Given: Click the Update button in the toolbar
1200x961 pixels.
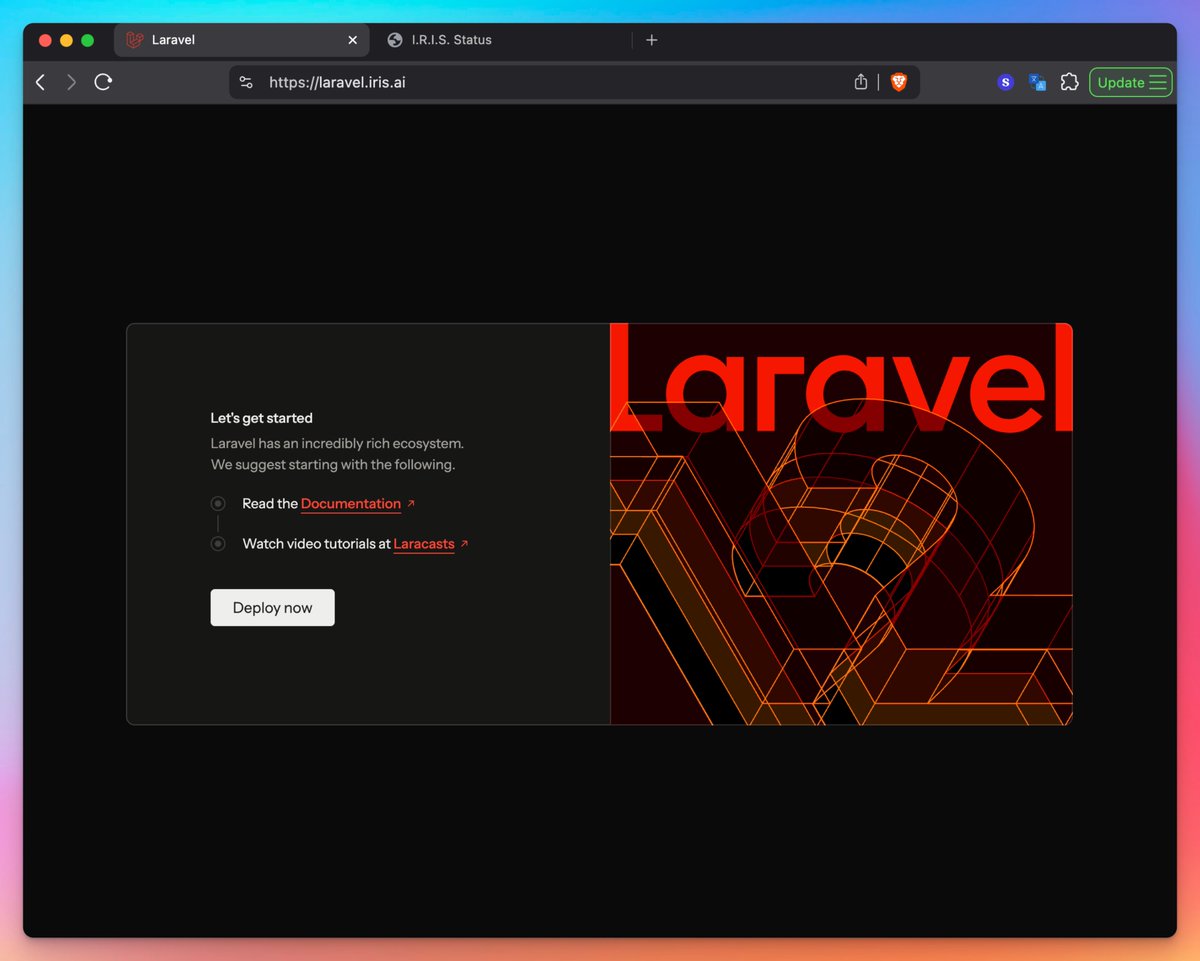Looking at the screenshot, I should point(1120,82).
